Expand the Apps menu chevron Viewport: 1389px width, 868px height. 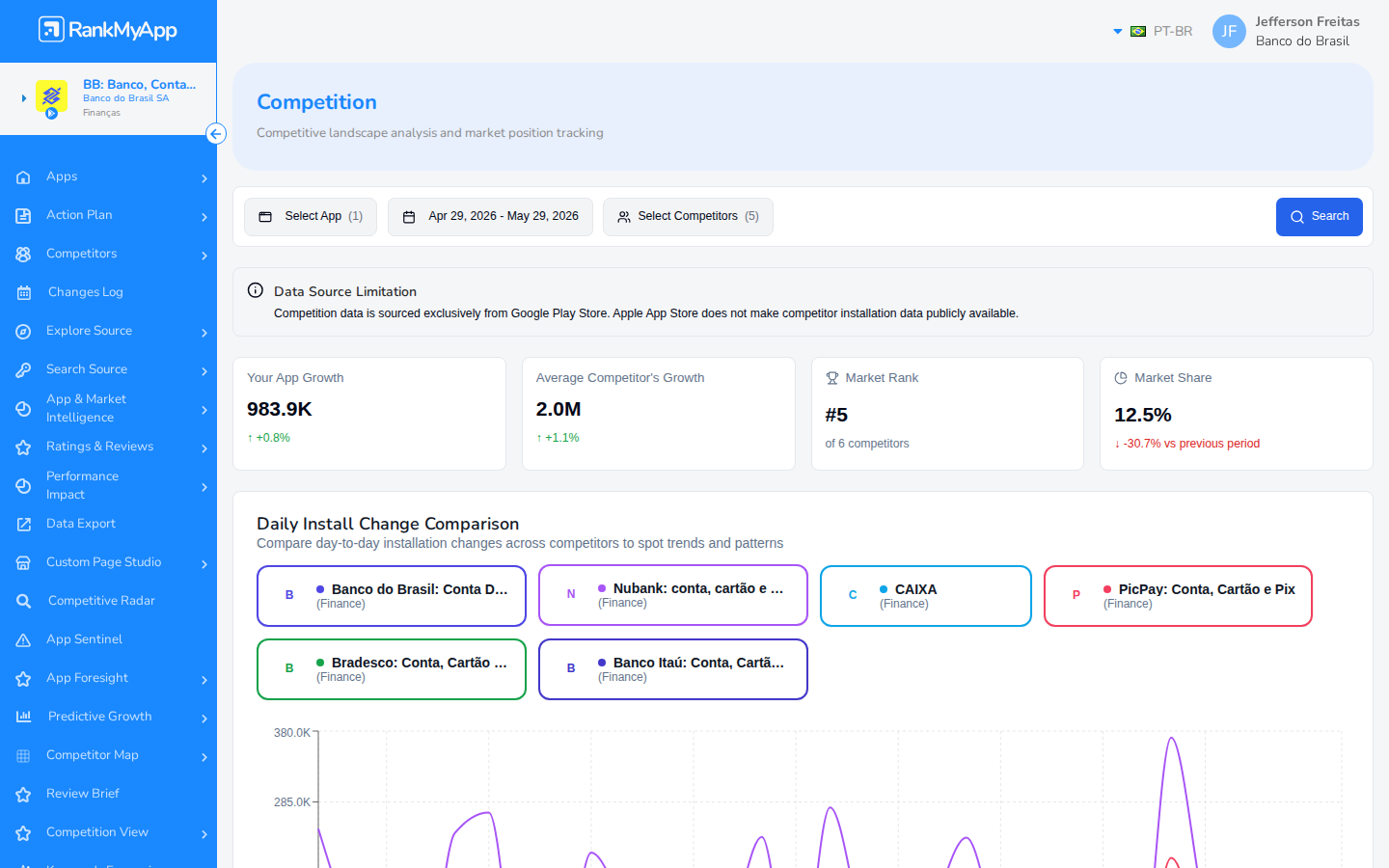pyautogui.click(x=204, y=178)
